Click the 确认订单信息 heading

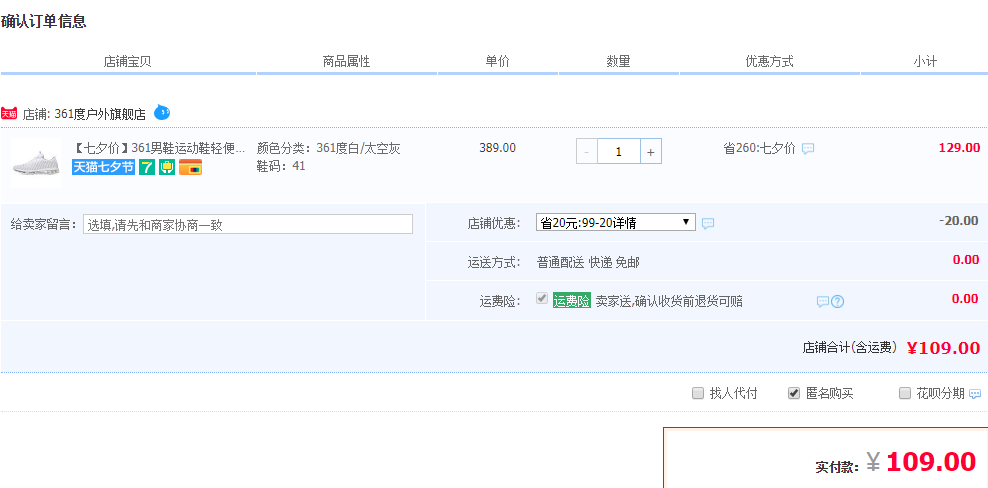click(43, 21)
